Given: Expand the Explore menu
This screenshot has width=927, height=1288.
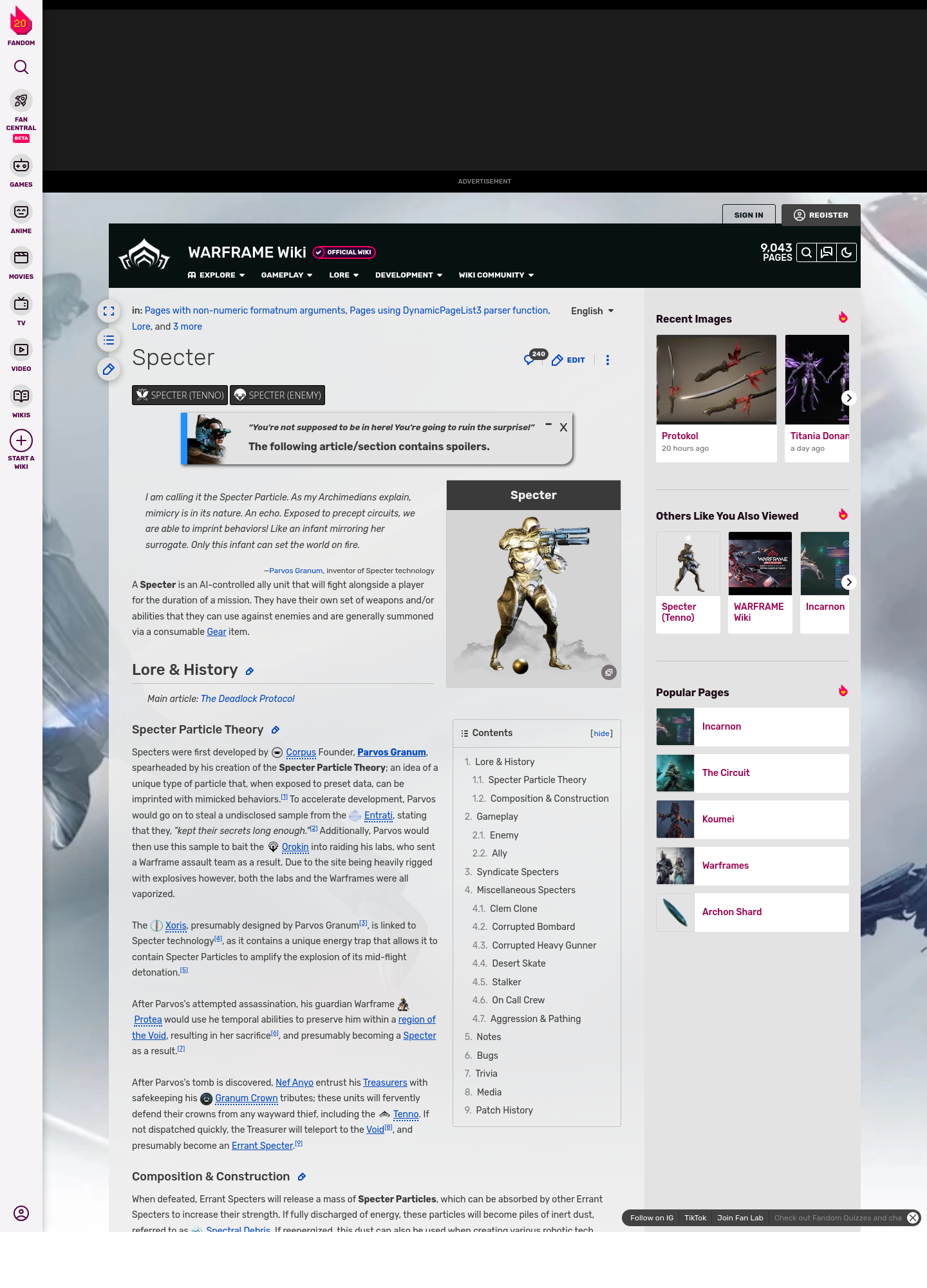Looking at the screenshot, I should [x=216, y=275].
